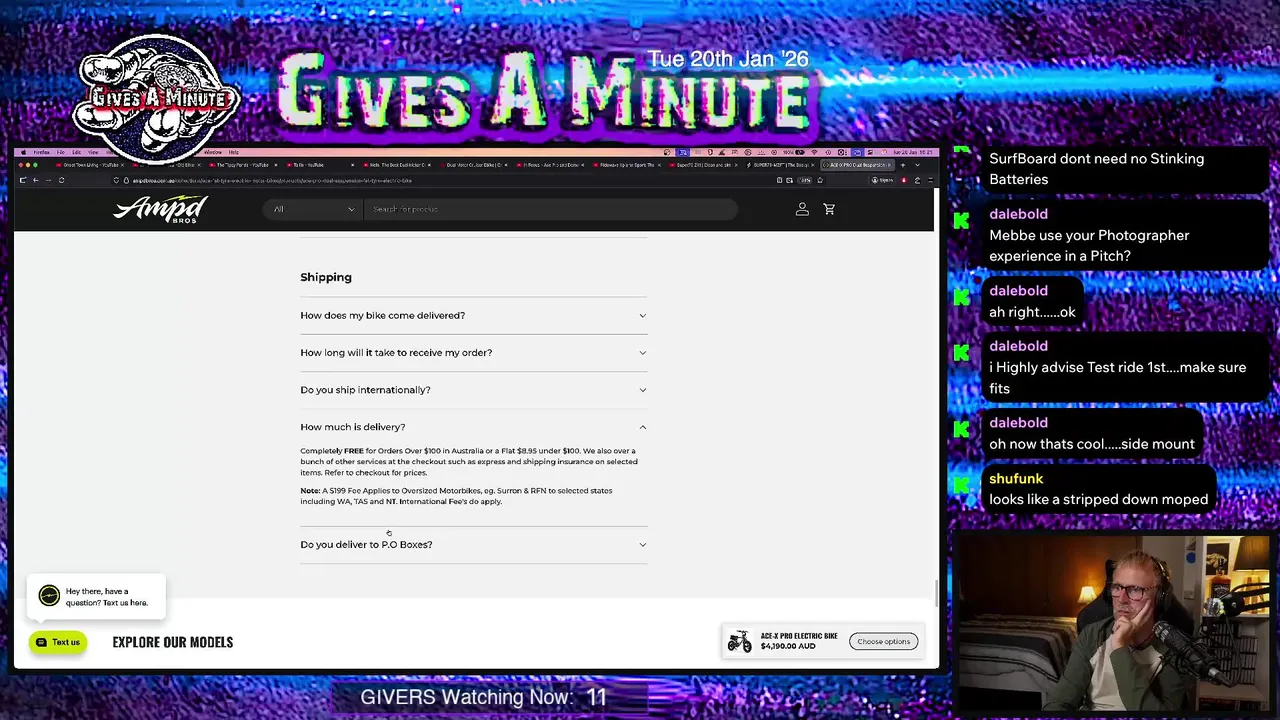Open the shopping cart icon

coord(829,209)
